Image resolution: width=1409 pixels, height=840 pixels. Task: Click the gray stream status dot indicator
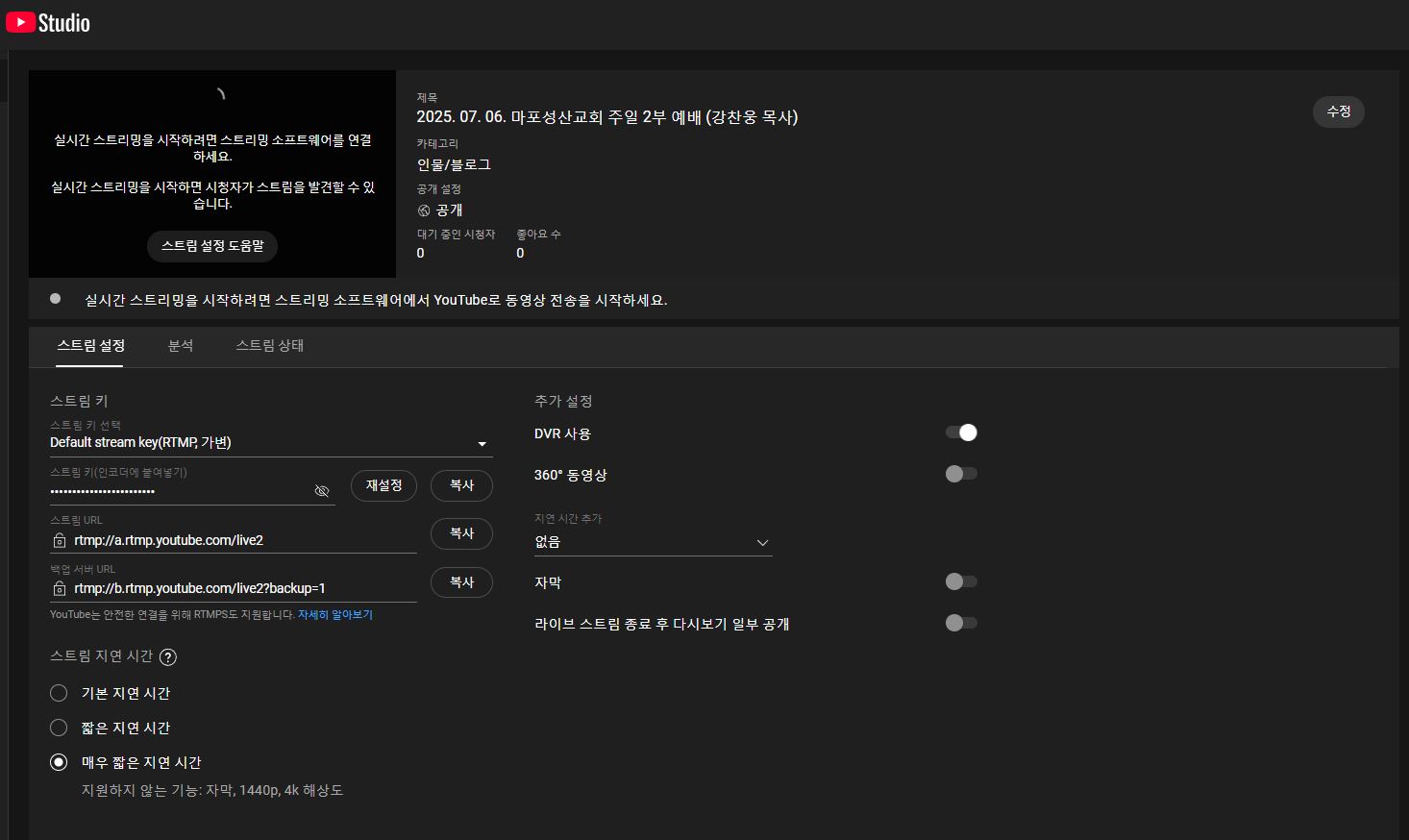click(x=56, y=299)
